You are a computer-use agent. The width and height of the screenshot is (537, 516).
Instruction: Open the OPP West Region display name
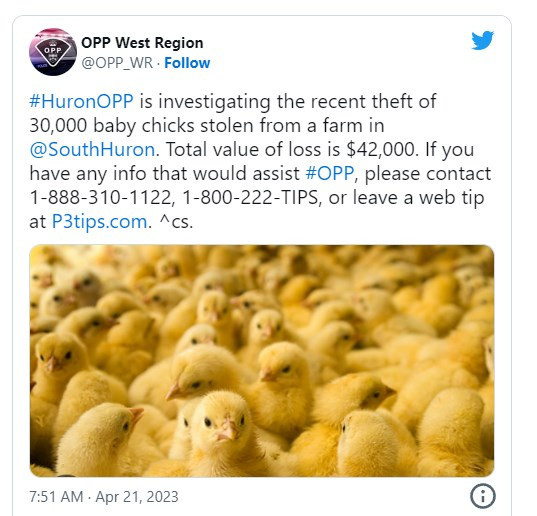pyautogui.click(x=142, y=43)
